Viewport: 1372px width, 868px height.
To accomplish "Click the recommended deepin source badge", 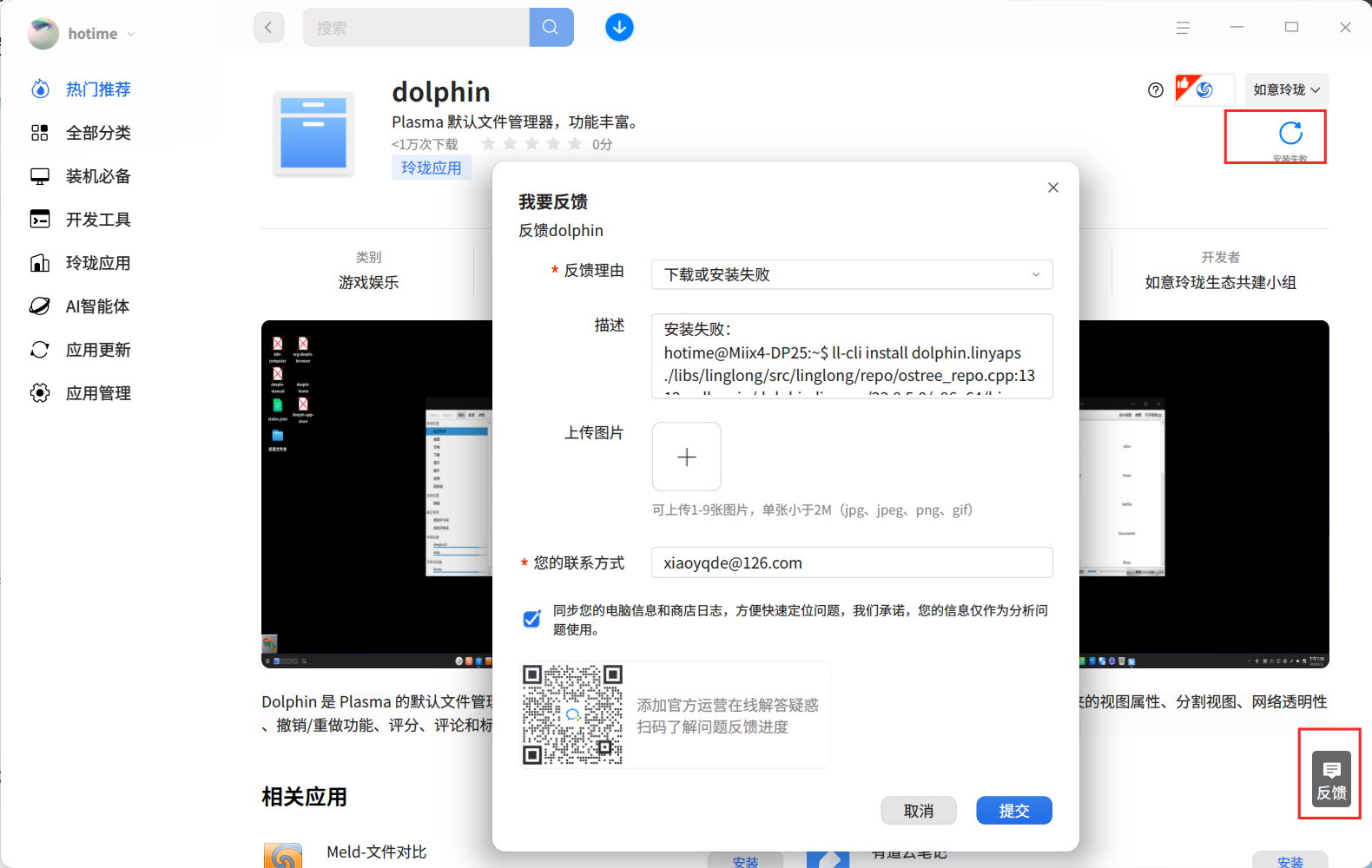I will (x=1204, y=90).
